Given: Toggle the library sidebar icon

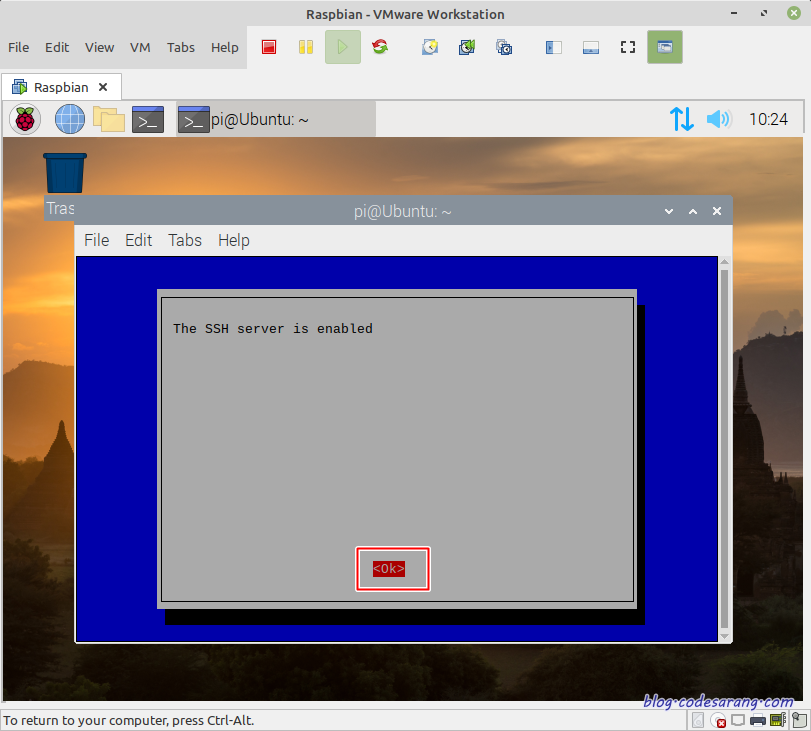Looking at the screenshot, I should 553,48.
